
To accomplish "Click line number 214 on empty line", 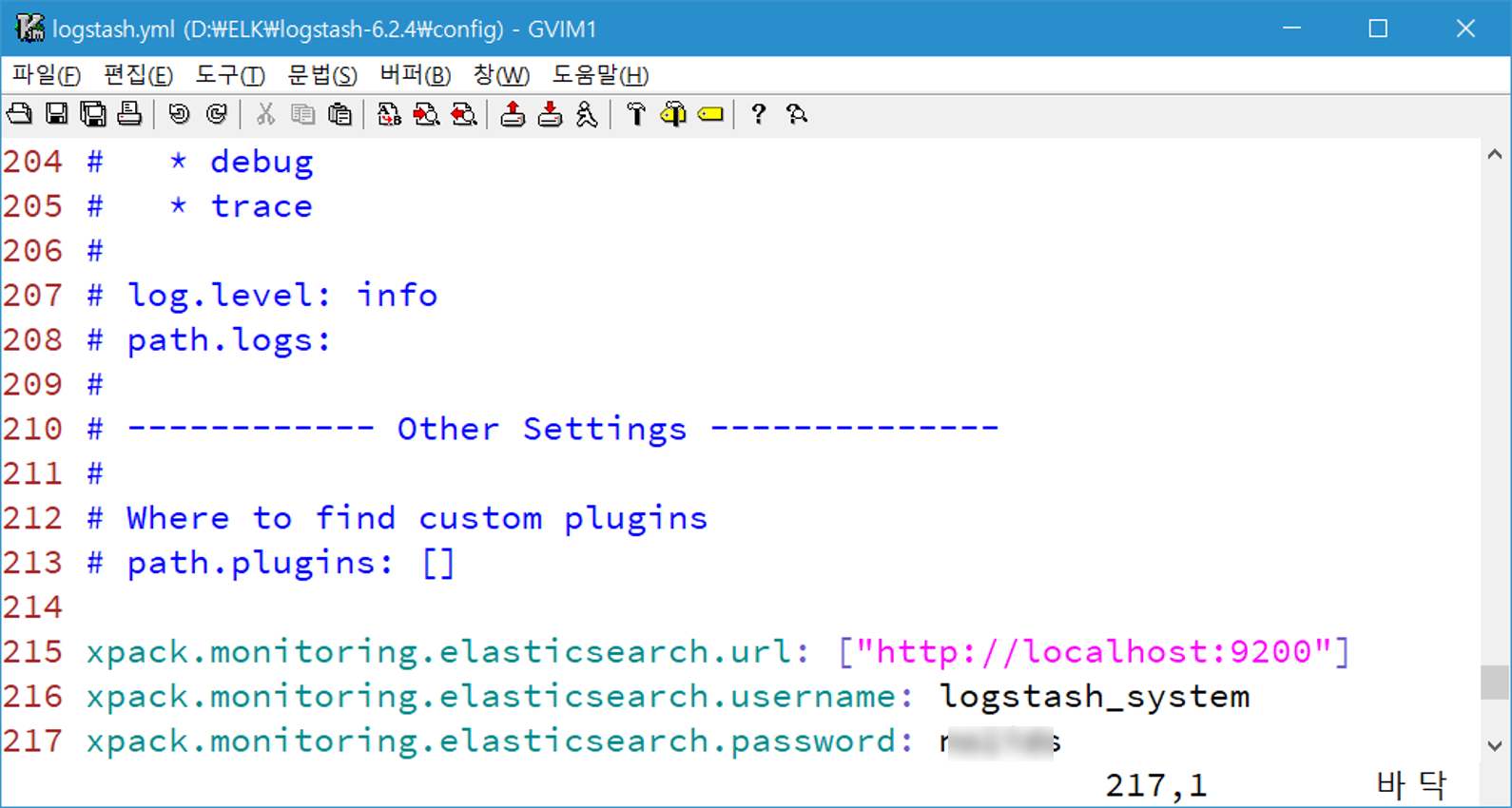I will 32,607.
